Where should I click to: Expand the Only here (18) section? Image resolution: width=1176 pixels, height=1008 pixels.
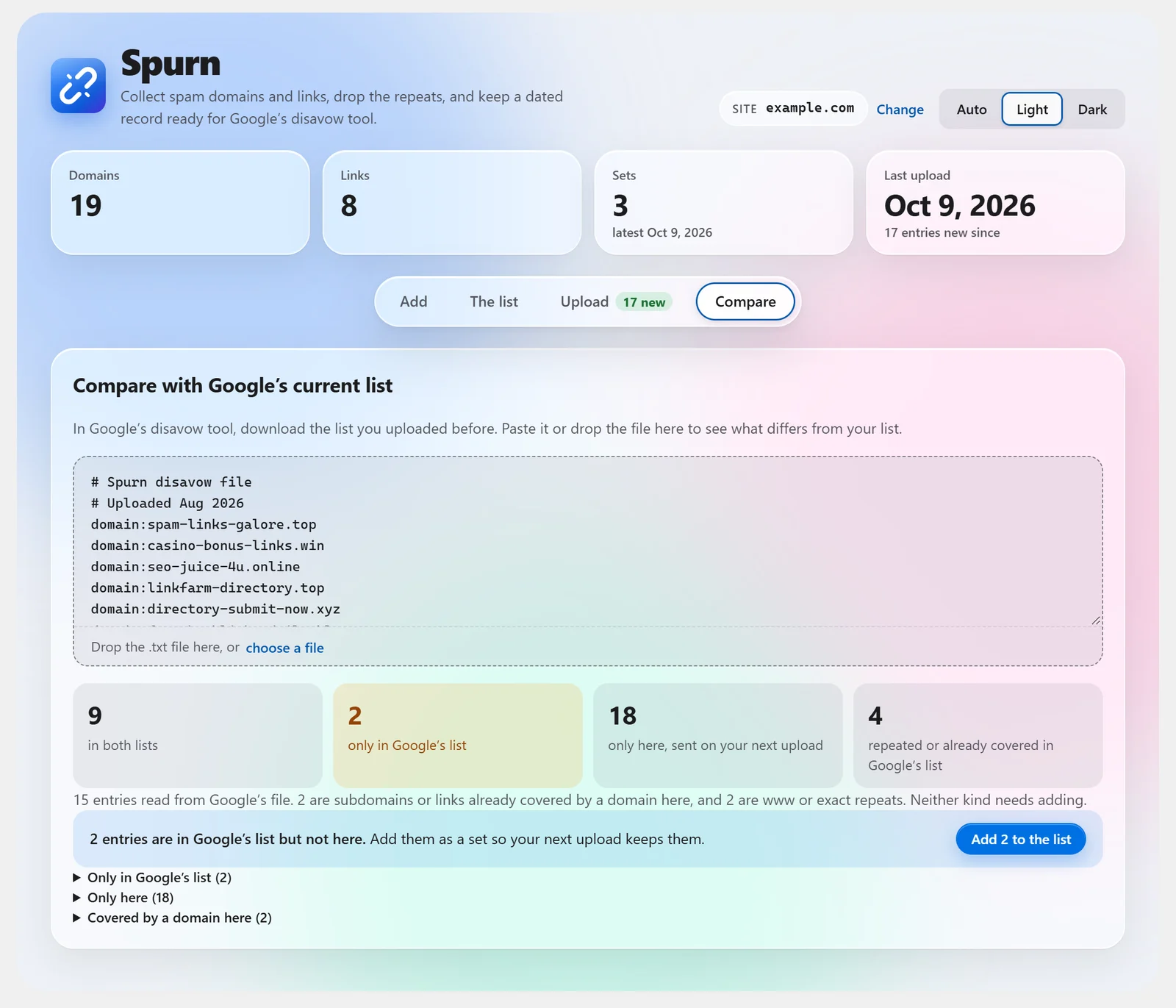[123, 898]
